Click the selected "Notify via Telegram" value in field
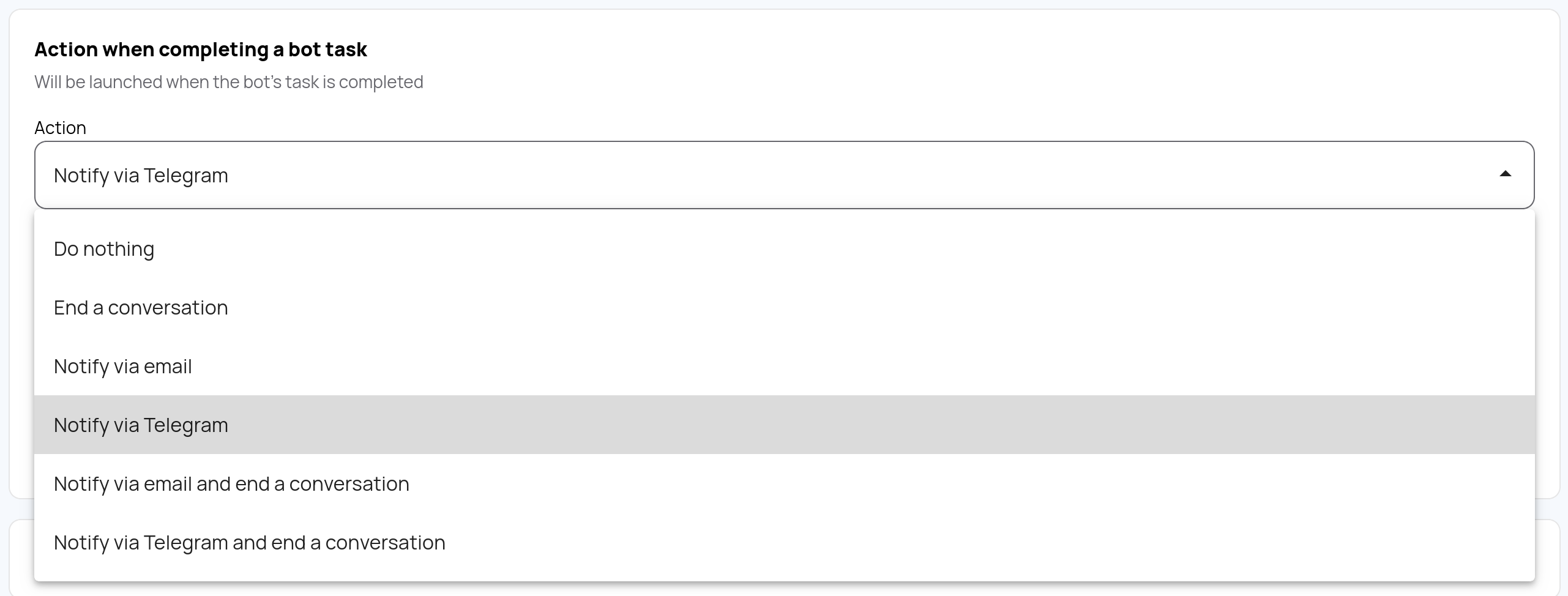This screenshot has width=1568, height=596. [141, 176]
